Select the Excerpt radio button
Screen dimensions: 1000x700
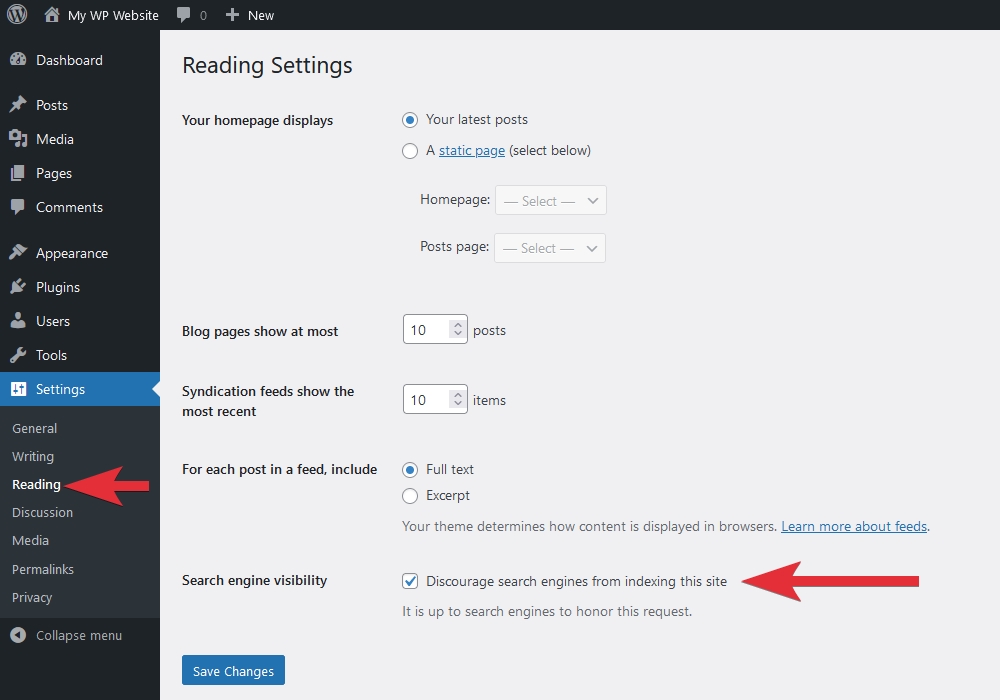410,496
